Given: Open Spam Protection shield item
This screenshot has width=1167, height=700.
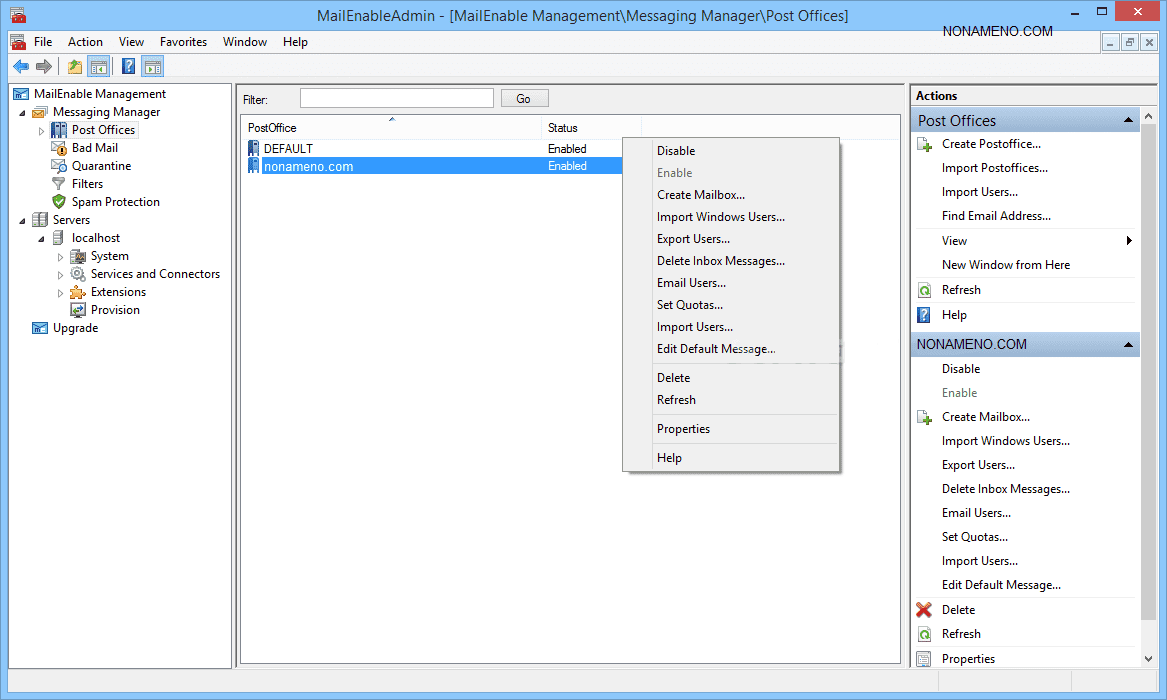Looking at the screenshot, I should pyautogui.click(x=115, y=202).
